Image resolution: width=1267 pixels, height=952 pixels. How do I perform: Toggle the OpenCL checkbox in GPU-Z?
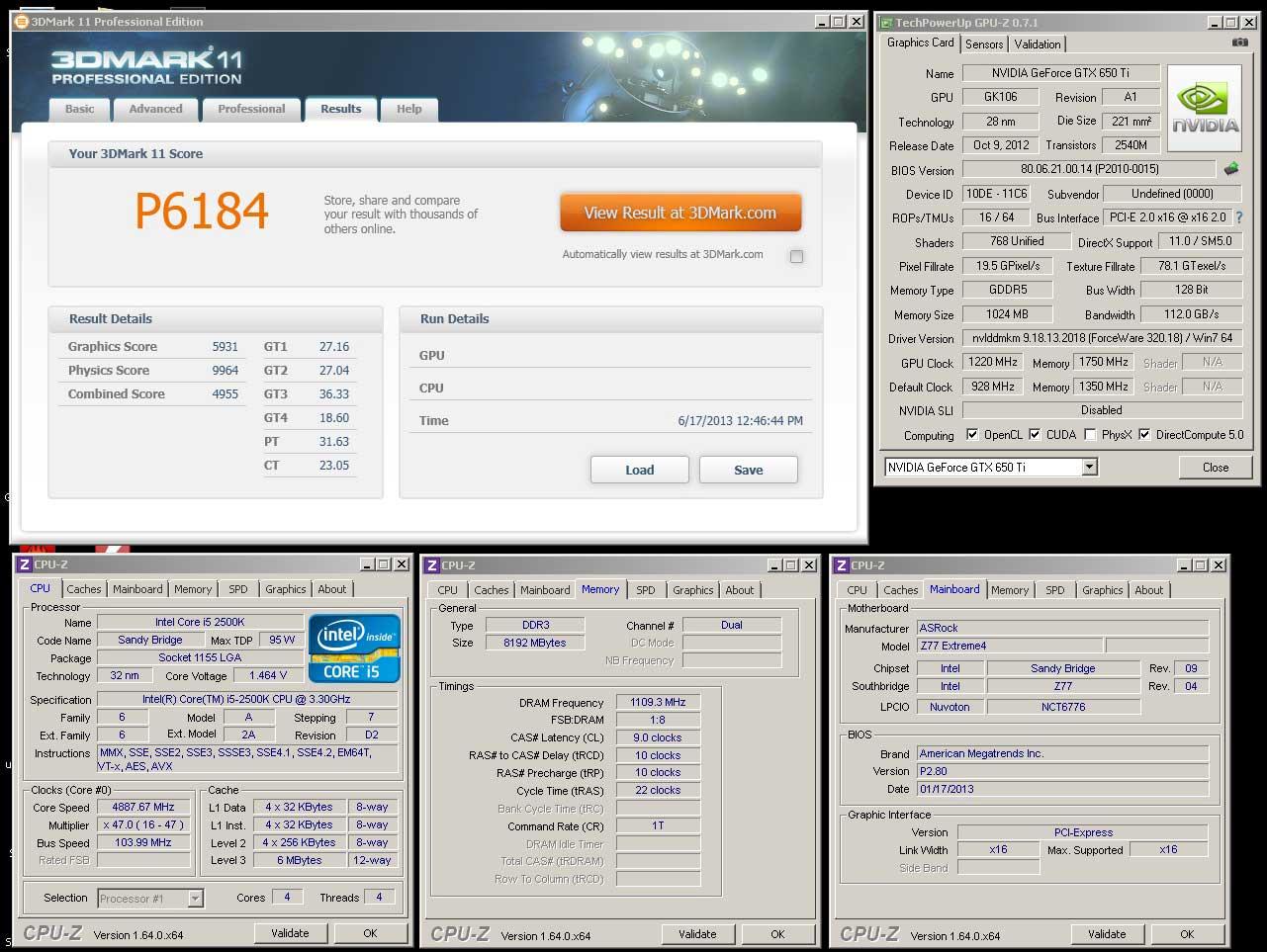(x=972, y=434)
